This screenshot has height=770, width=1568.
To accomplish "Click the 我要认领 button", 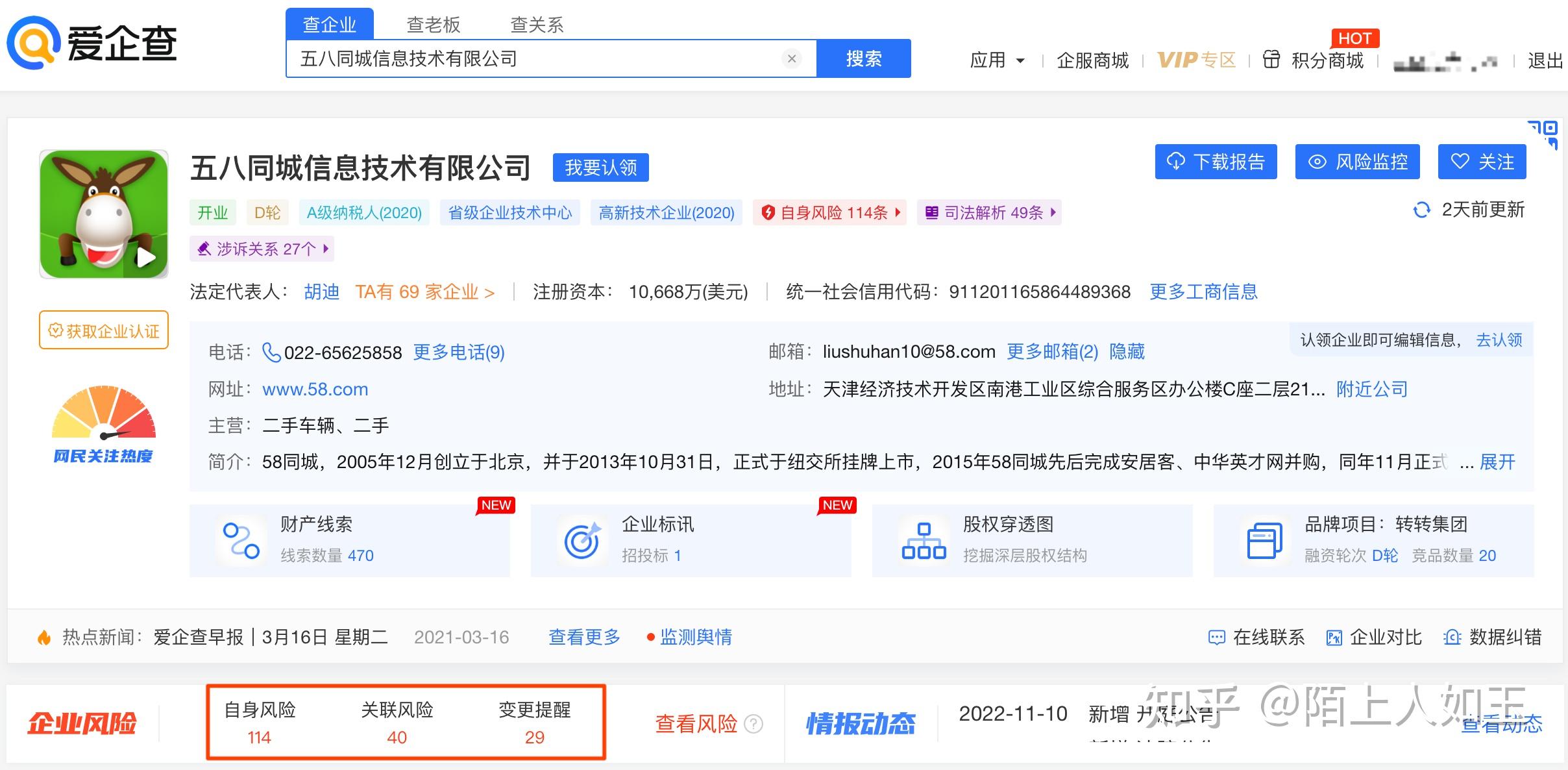I will pos(601,168).
